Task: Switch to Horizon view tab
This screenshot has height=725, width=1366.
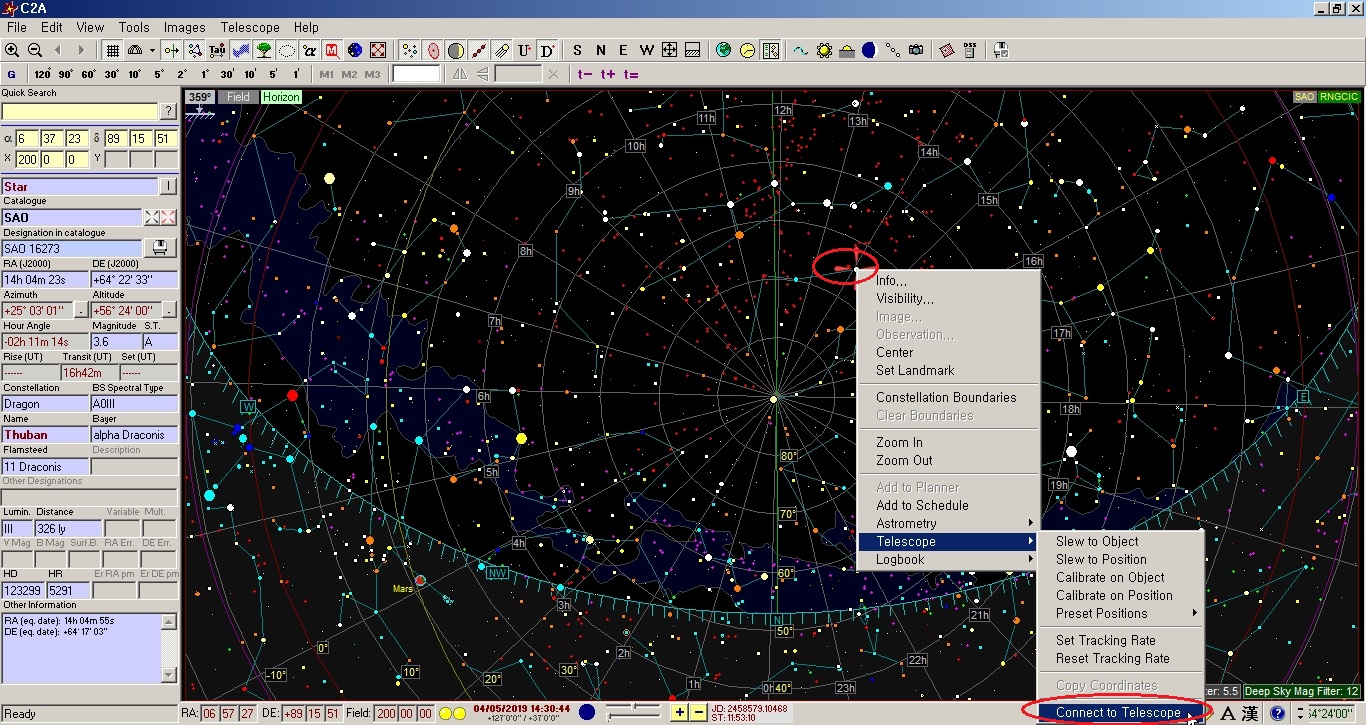Action: point(281,97)
